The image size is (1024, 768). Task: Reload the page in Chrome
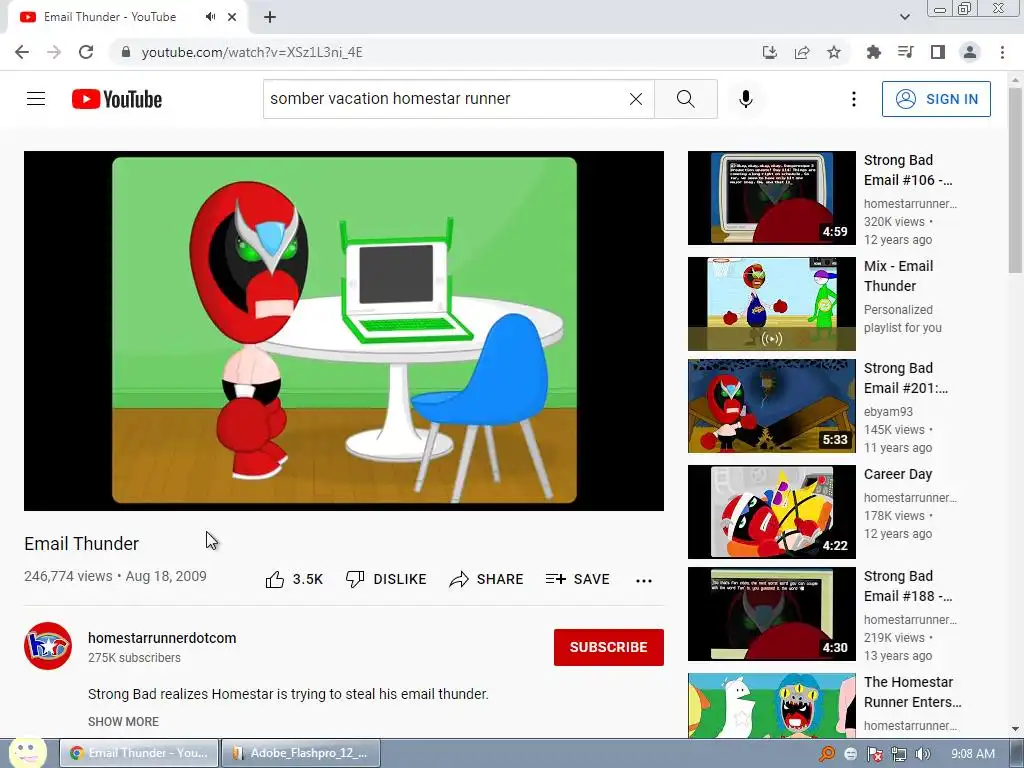(86, 52)
